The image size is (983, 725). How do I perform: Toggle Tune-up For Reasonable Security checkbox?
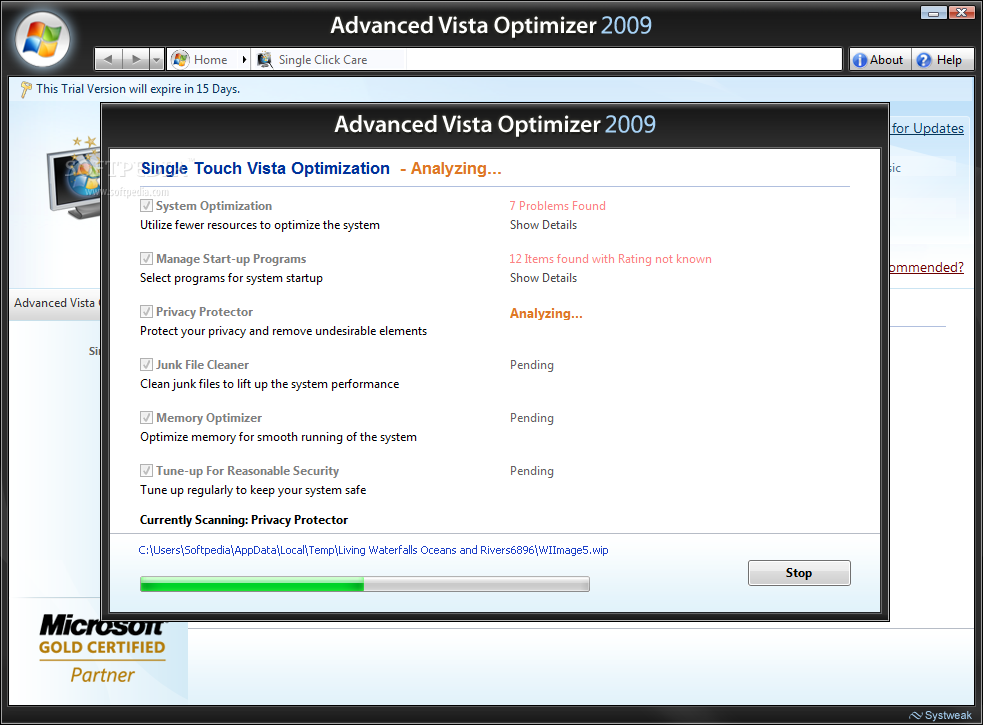(x=146, y=470)
